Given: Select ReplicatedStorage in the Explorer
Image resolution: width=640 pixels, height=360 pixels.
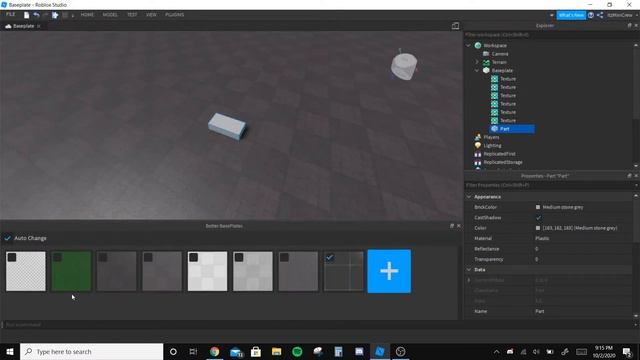Looking at the screenshot, I should coord(503,162).
